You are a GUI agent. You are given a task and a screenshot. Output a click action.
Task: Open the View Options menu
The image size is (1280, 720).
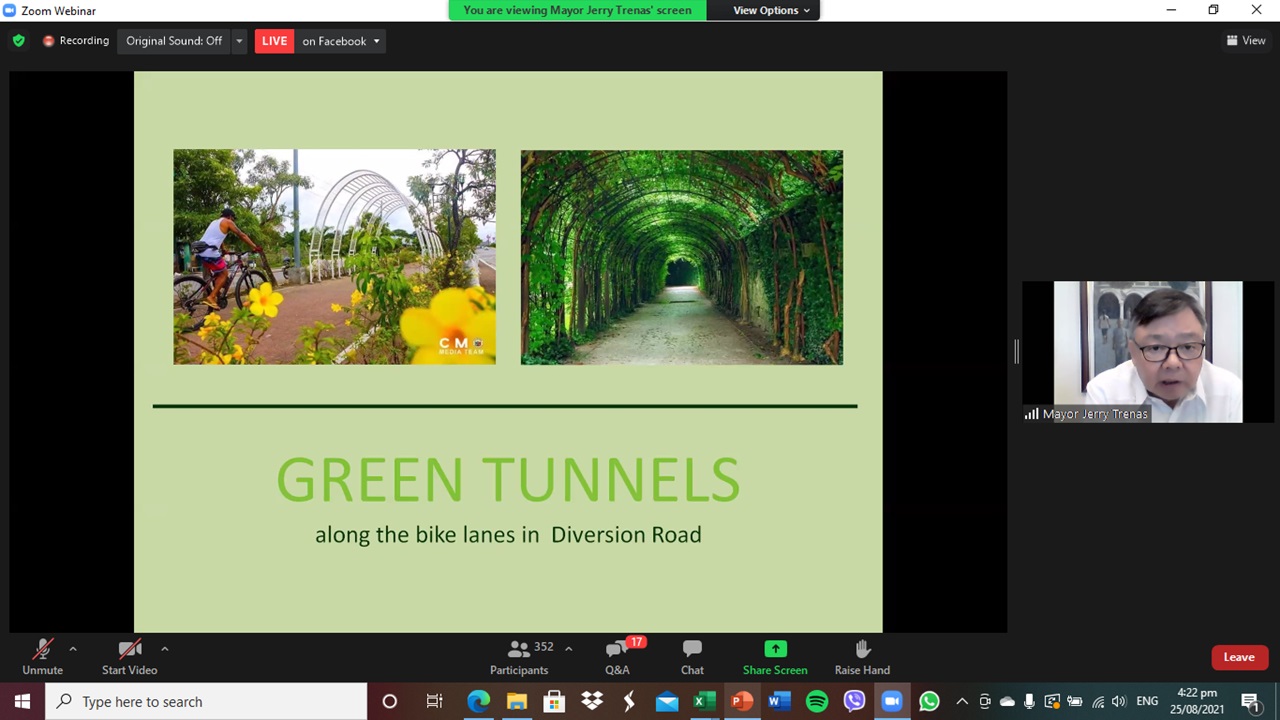pyautogui.click(x=771, y=10)
